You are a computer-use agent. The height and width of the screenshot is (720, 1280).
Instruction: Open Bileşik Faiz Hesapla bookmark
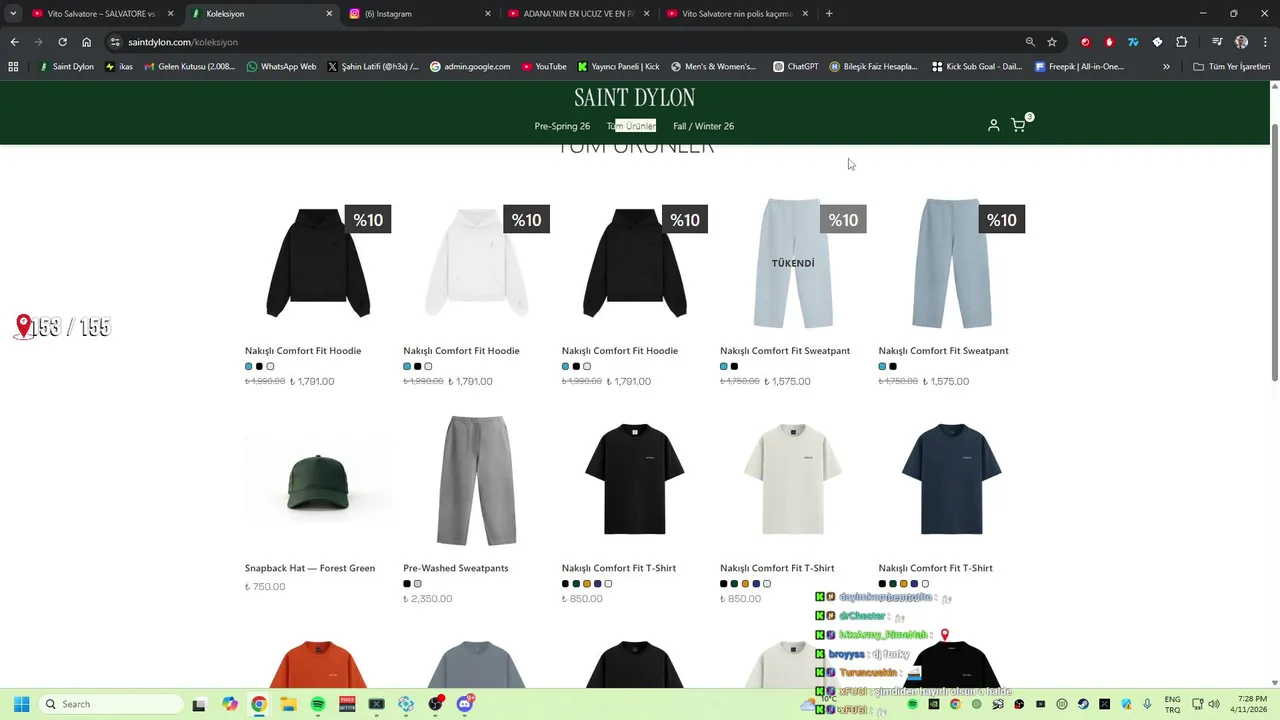coord(873,67)
